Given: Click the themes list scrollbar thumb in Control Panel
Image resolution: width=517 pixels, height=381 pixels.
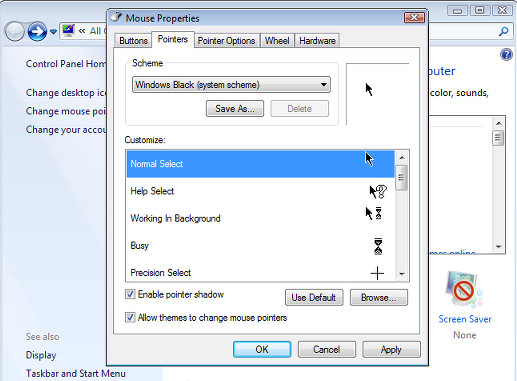Looking at the screenshot, I should click(498, 138).
